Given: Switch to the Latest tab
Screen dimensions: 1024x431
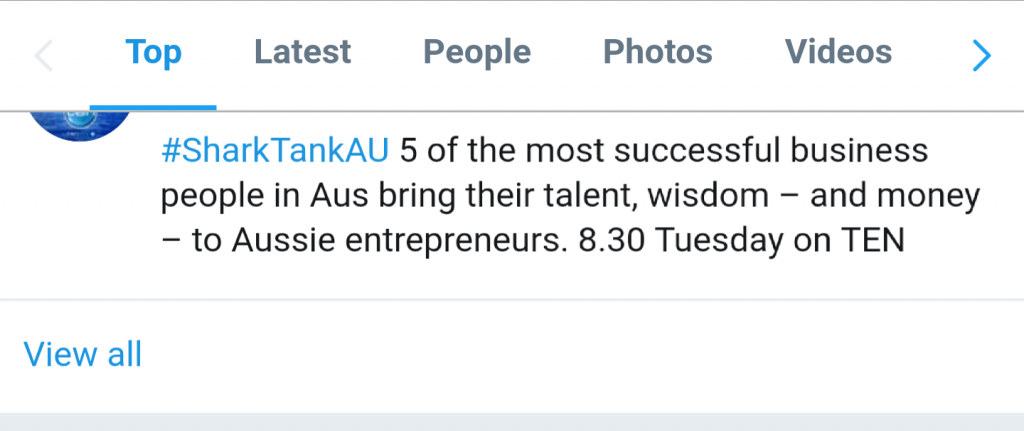Looking at the screenshot, I should click(302, 52).
